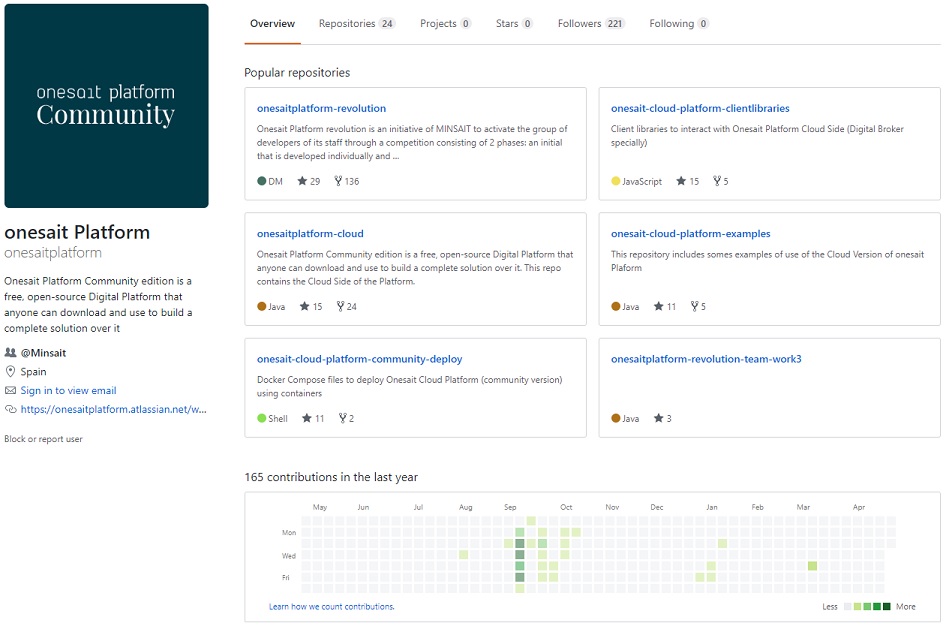Click '165 contributions in the last year' heading
The height and width of the screenshot is (626, 946).
[331, 477]
